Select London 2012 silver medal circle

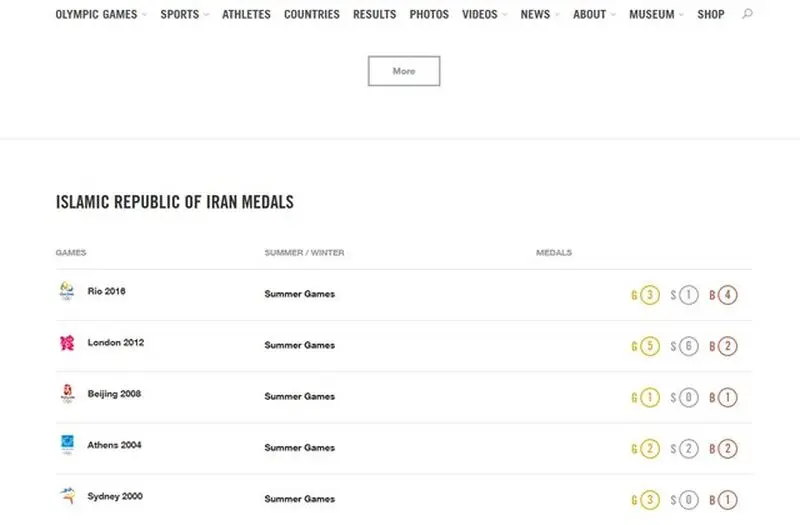point(688,346)
